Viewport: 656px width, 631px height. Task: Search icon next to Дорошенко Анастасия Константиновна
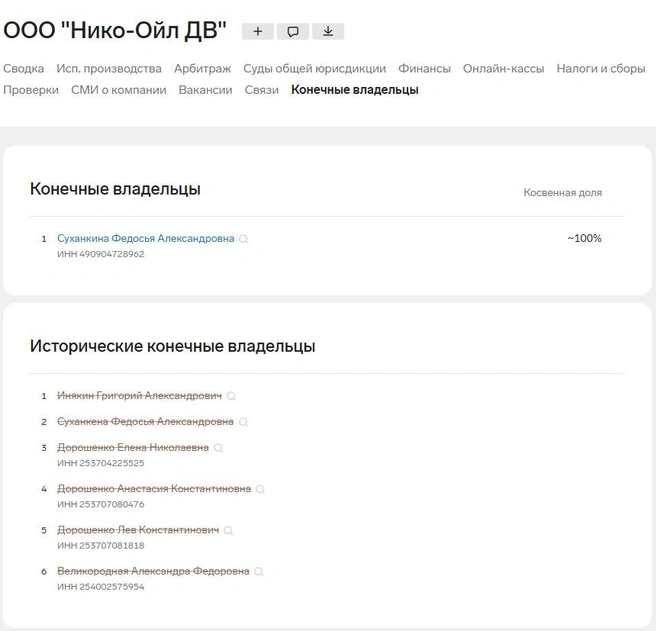pos(260,489)
